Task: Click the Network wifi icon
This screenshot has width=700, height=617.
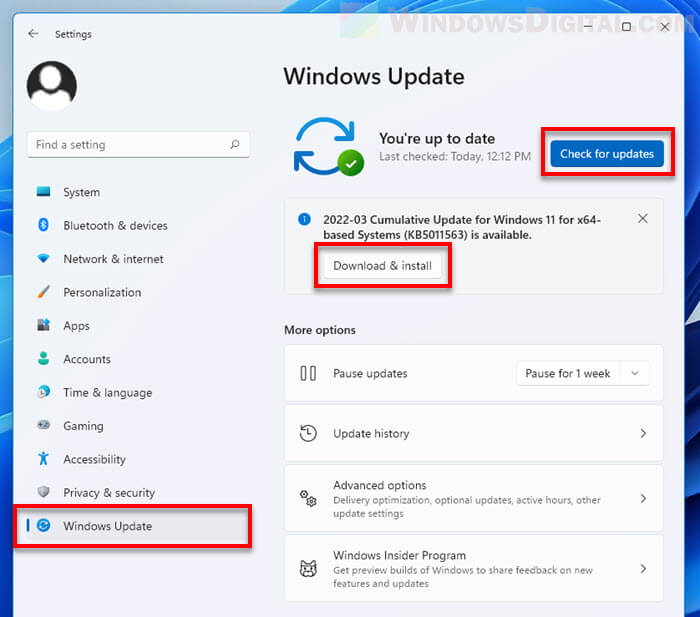Action: (x=43, y=258)
